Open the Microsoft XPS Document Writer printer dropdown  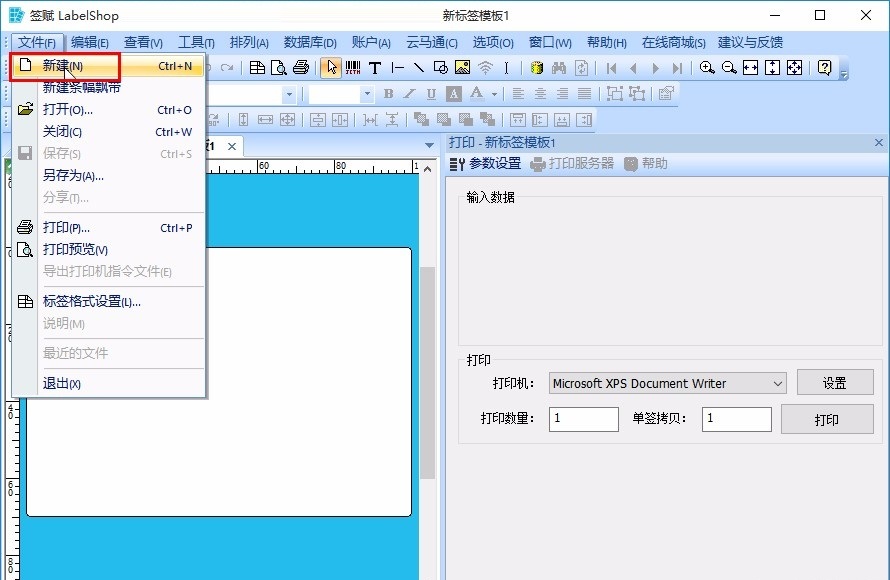click(x=666, y=383)
